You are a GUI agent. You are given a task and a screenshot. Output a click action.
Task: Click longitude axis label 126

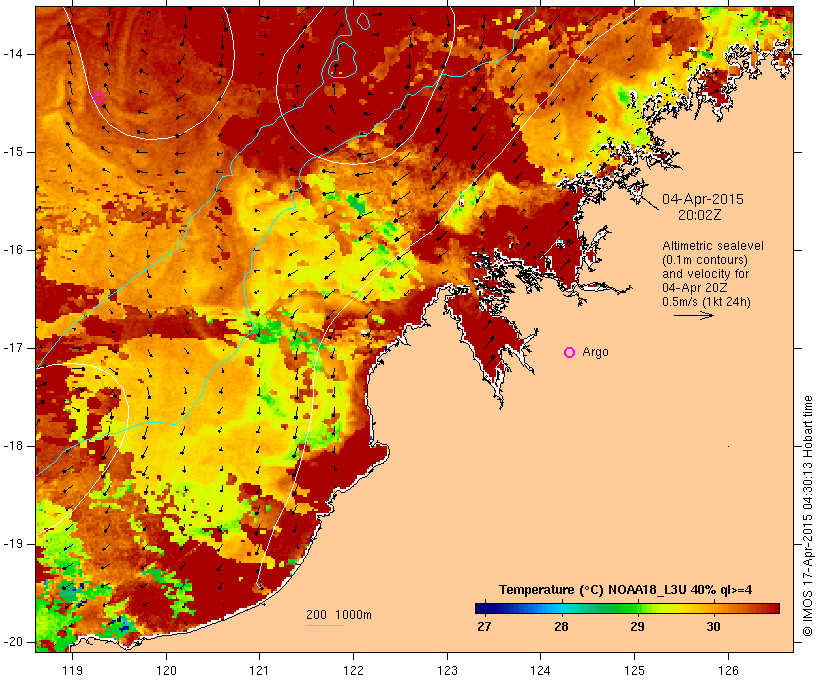coord(728,670)
